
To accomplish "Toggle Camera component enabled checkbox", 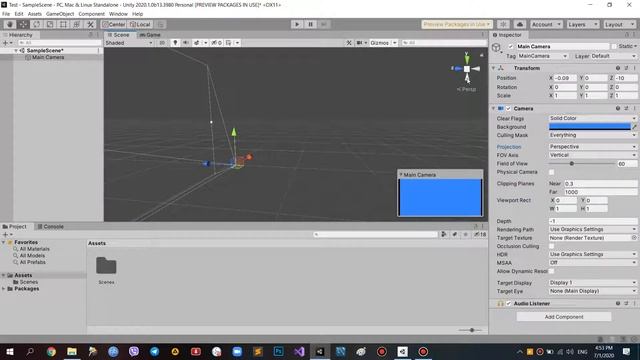I will point(508,109).
